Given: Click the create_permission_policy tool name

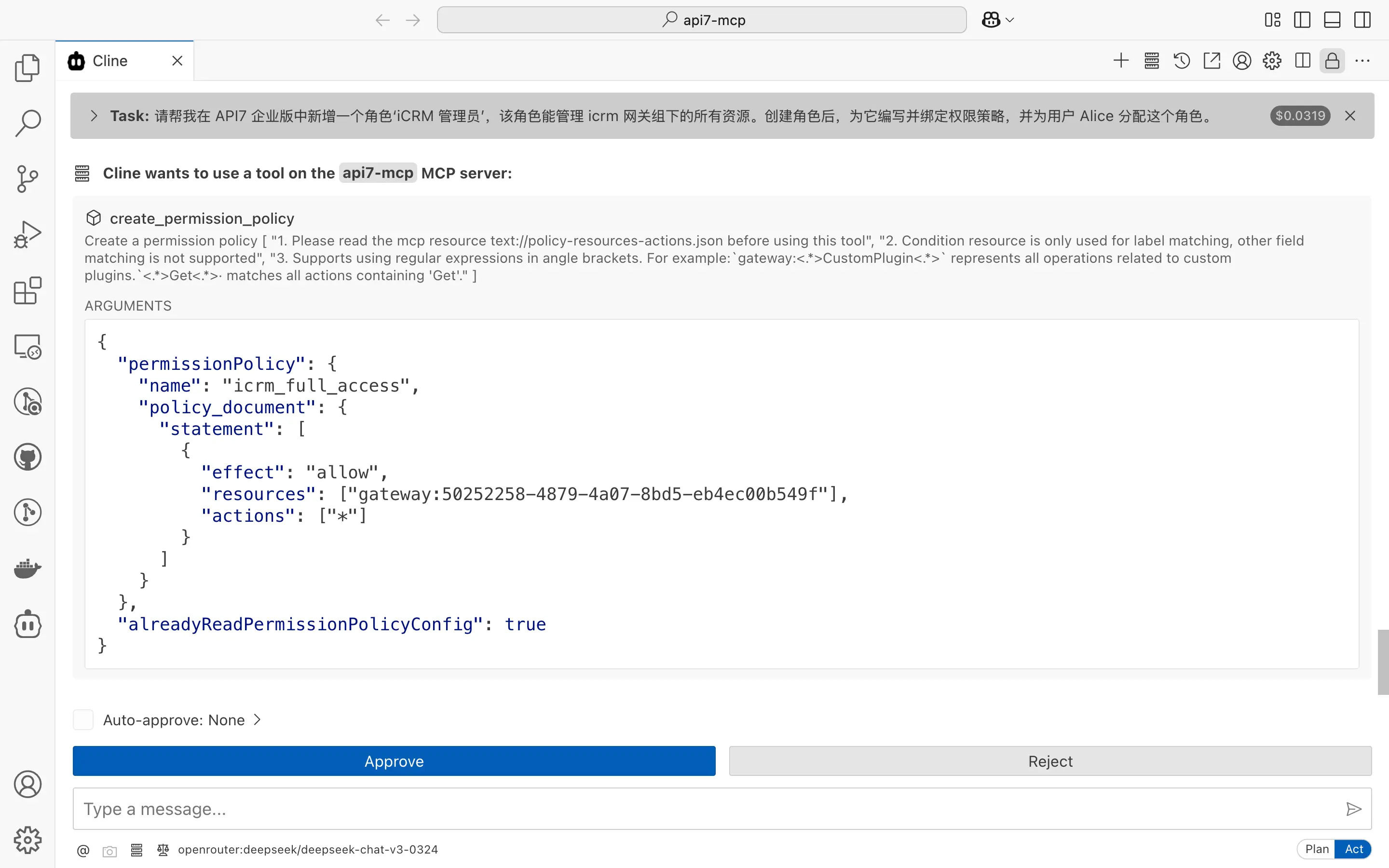Looking at the screenshot, I should pyautogui.click(x=202, y=219).
